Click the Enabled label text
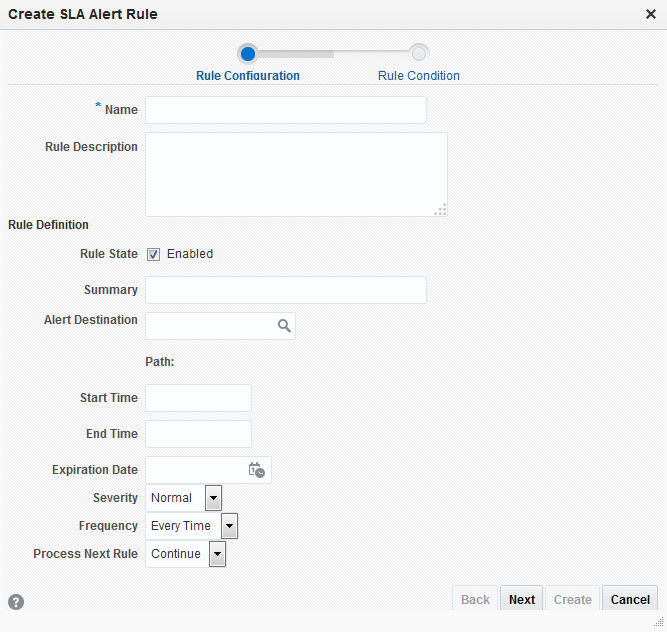The height and width of the screenshot is (632, 667). click(190, 254)
